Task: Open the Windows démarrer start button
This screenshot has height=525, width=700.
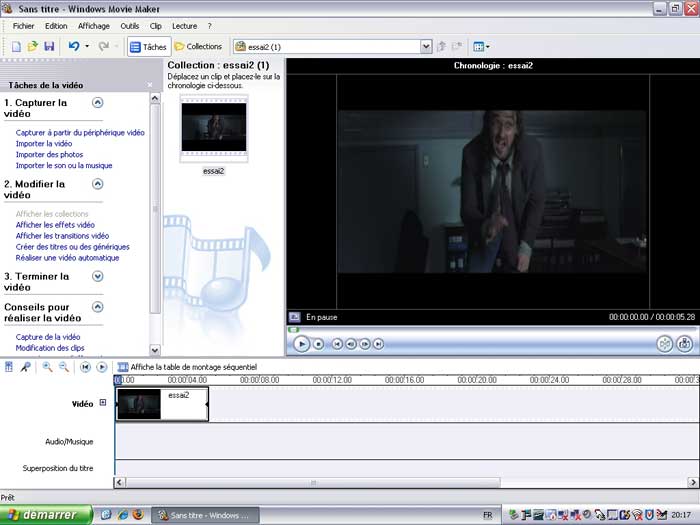Action: point(46,515)
